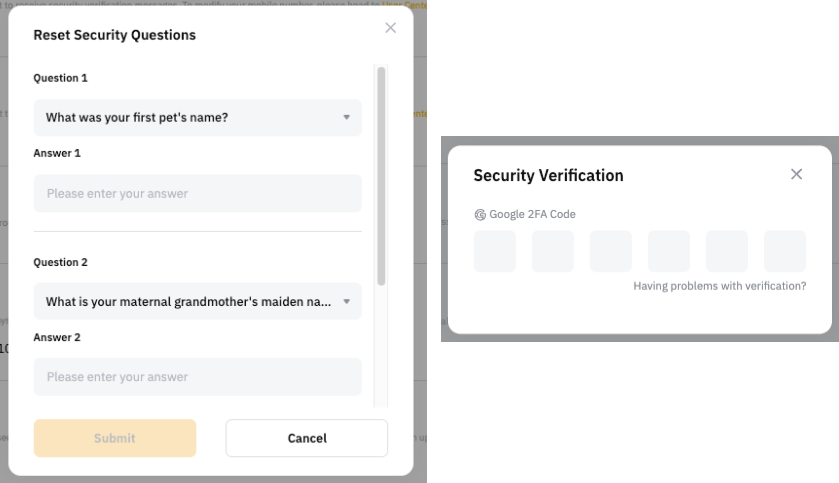Focus the Answer 1 text field

197,193
